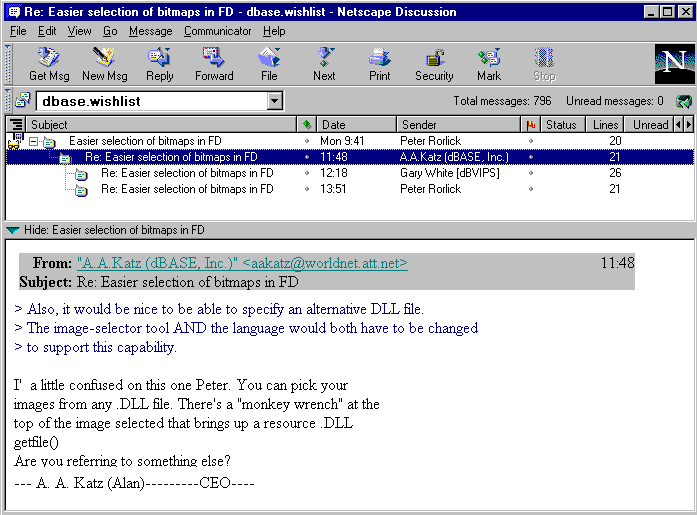Click the File toolbar icon
697x515 pixels.
[269, 63]
